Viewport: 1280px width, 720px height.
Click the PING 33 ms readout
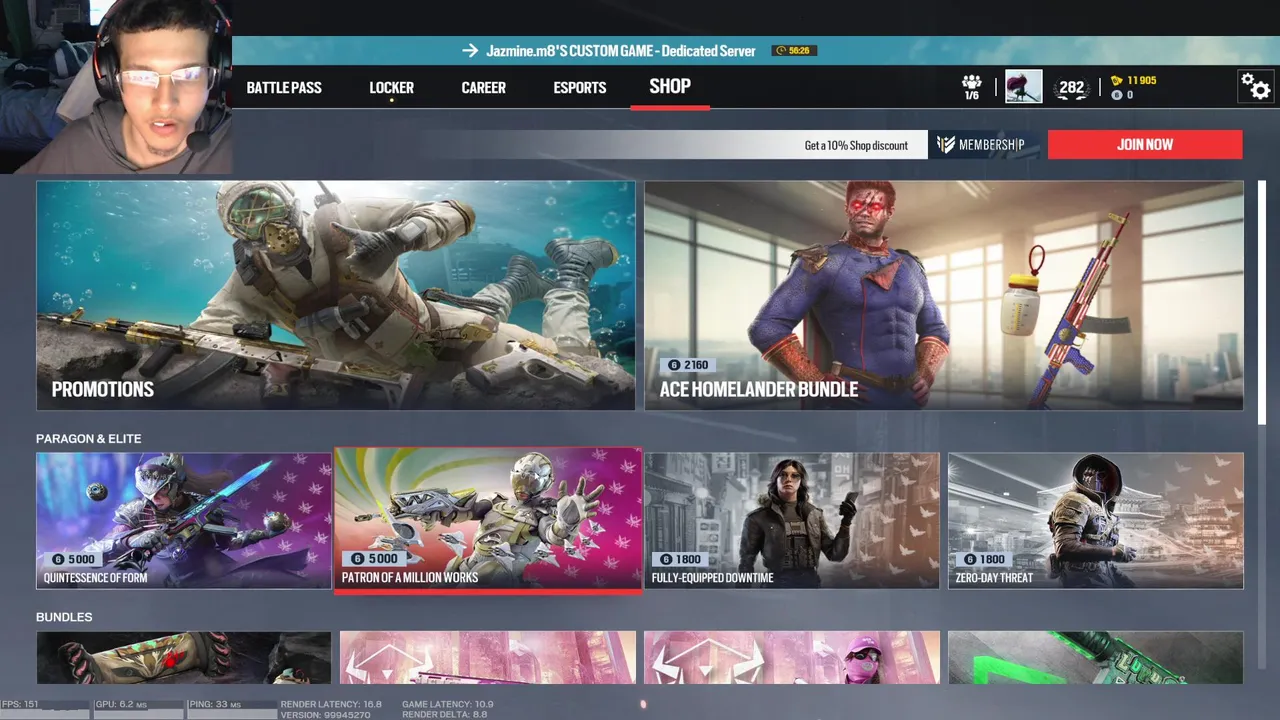[x=214, y=705]
